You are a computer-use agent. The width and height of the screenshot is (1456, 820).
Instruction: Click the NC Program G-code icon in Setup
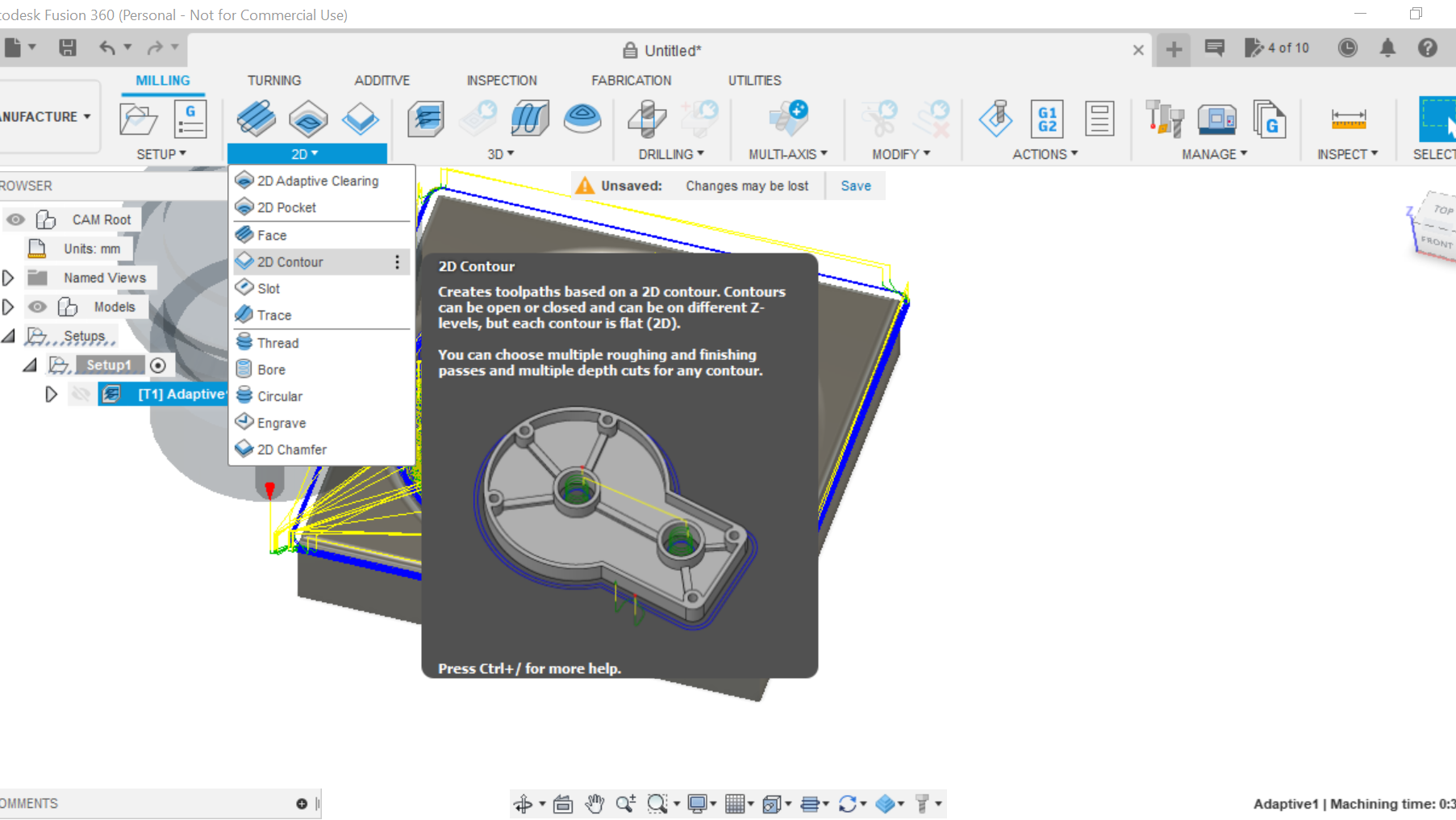click(x=190, y=119)
